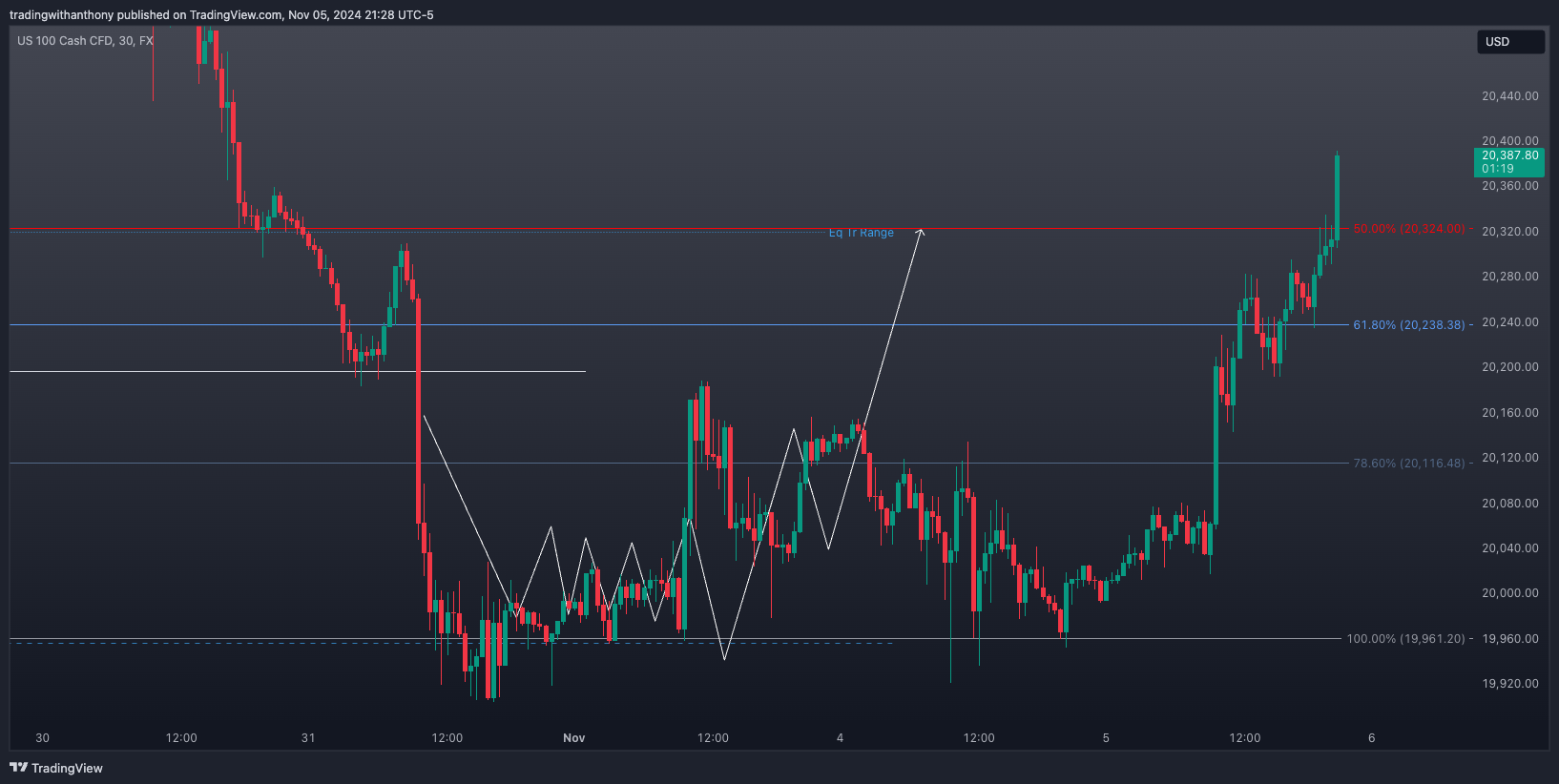
Task: Click the countdown timer 01:19 on price label
Action: tap(1498, 169)
